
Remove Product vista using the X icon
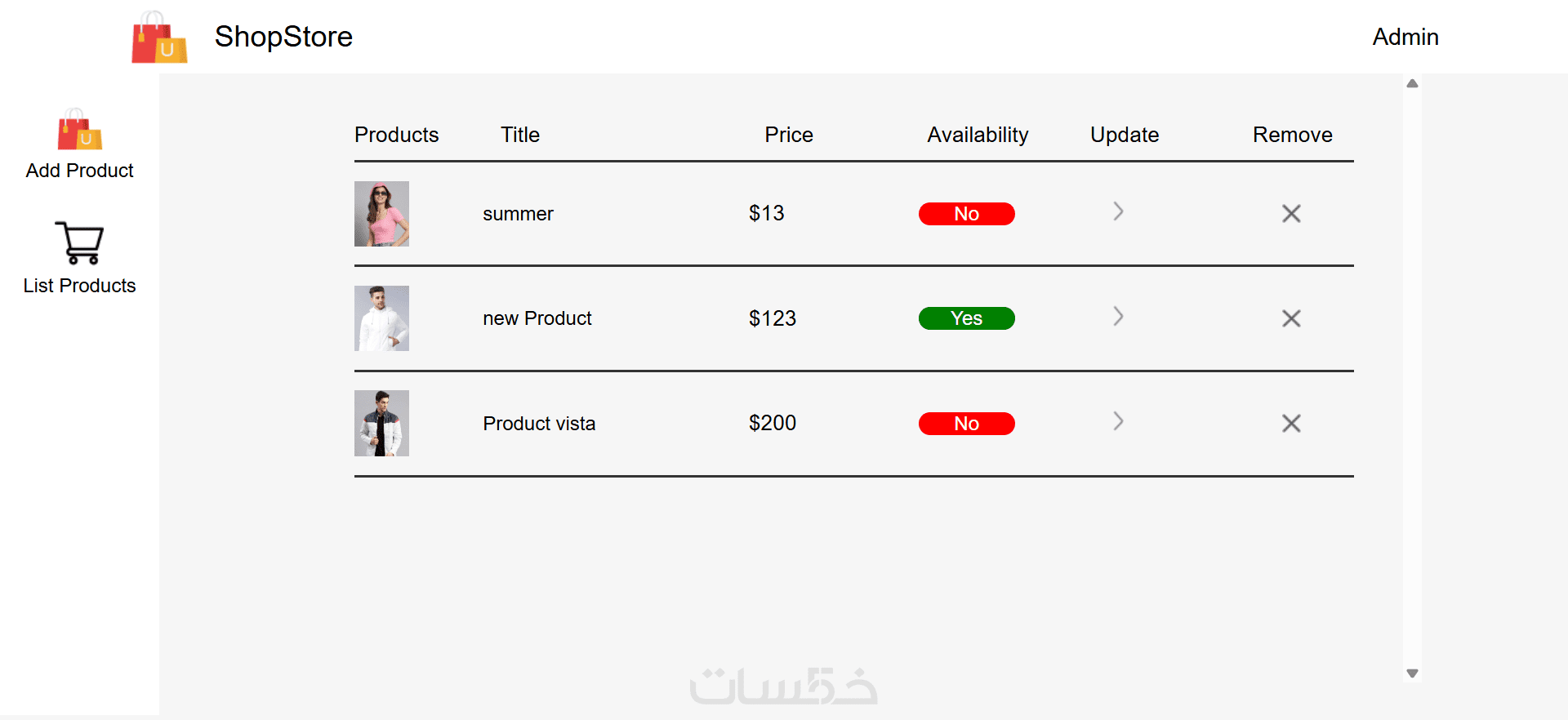point(1291,424)
